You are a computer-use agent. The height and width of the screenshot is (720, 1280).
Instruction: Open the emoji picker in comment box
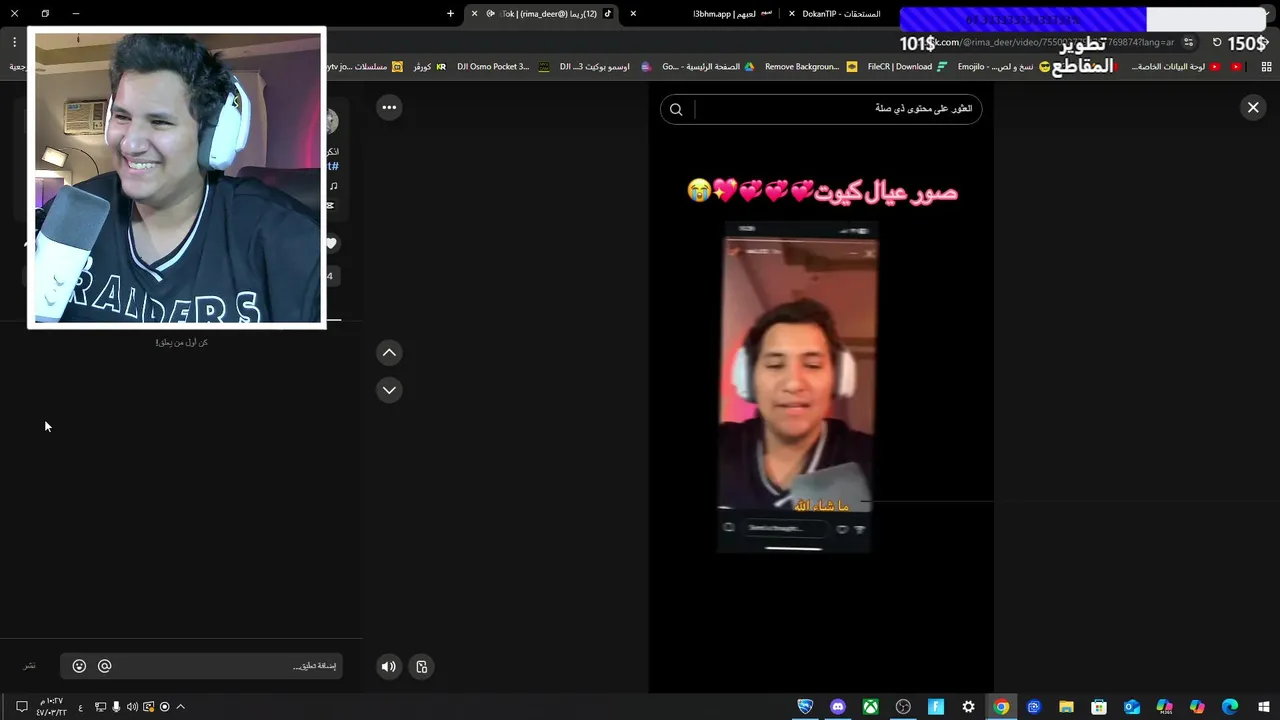tap(79, 666)
